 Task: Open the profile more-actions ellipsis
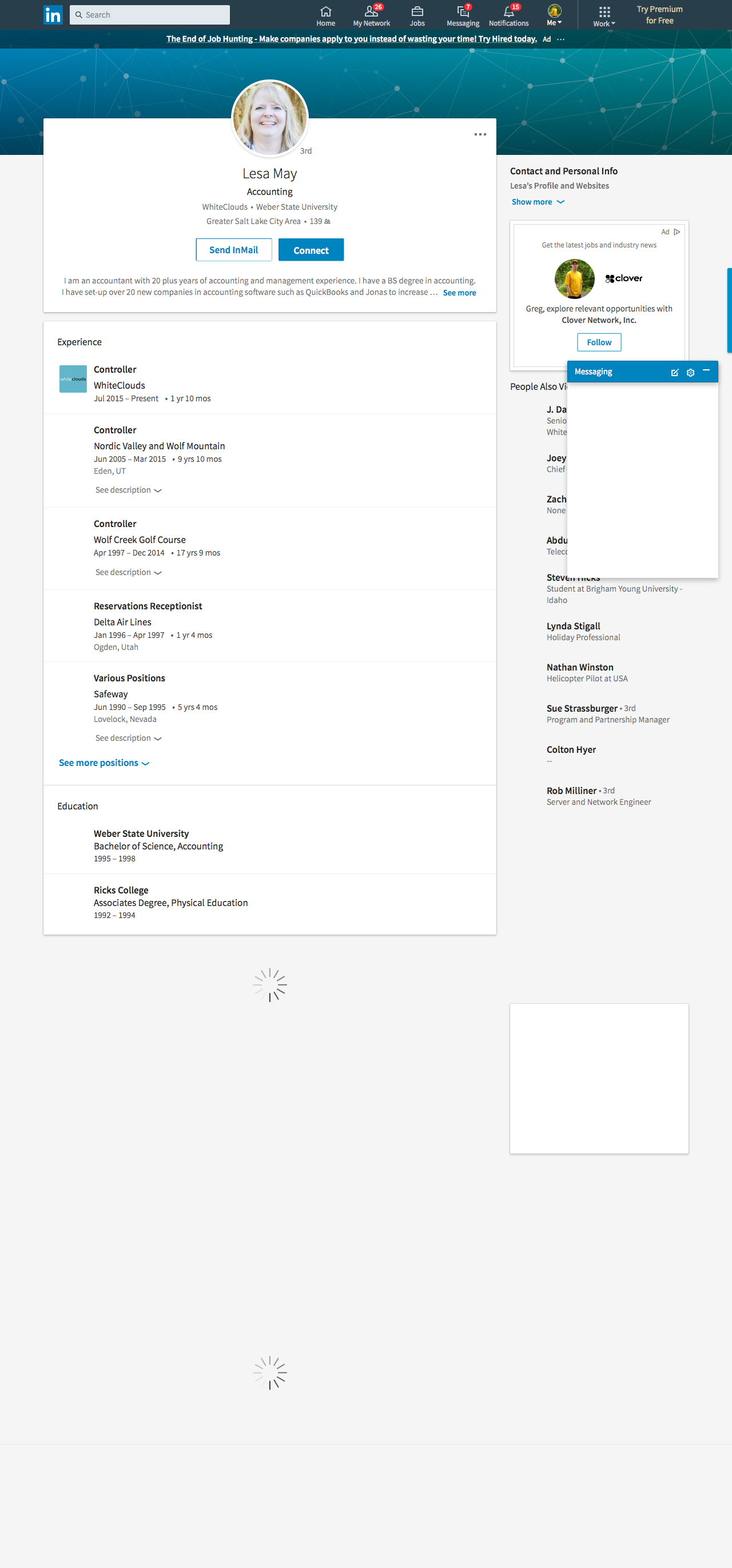click(x=480, y=134)
